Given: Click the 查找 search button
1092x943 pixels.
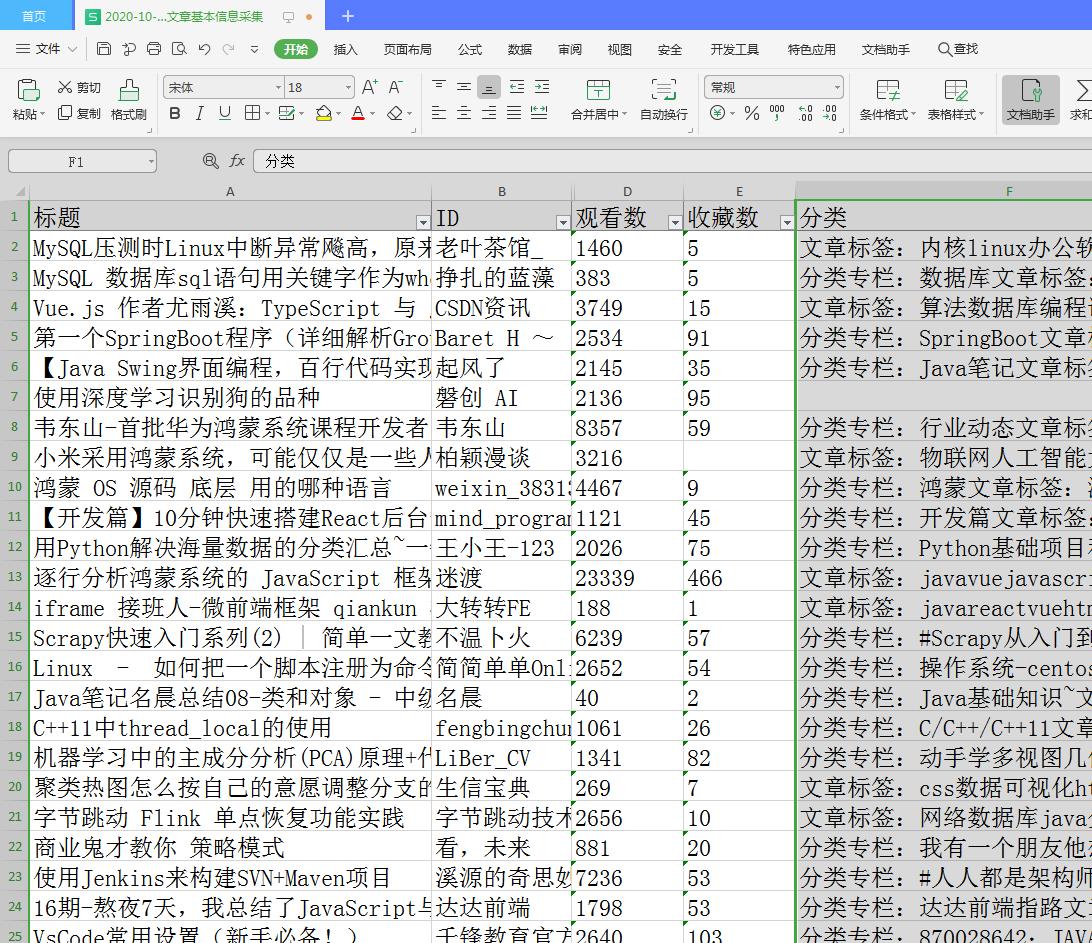Looking at the screenshot, I should tap(958, 49).
